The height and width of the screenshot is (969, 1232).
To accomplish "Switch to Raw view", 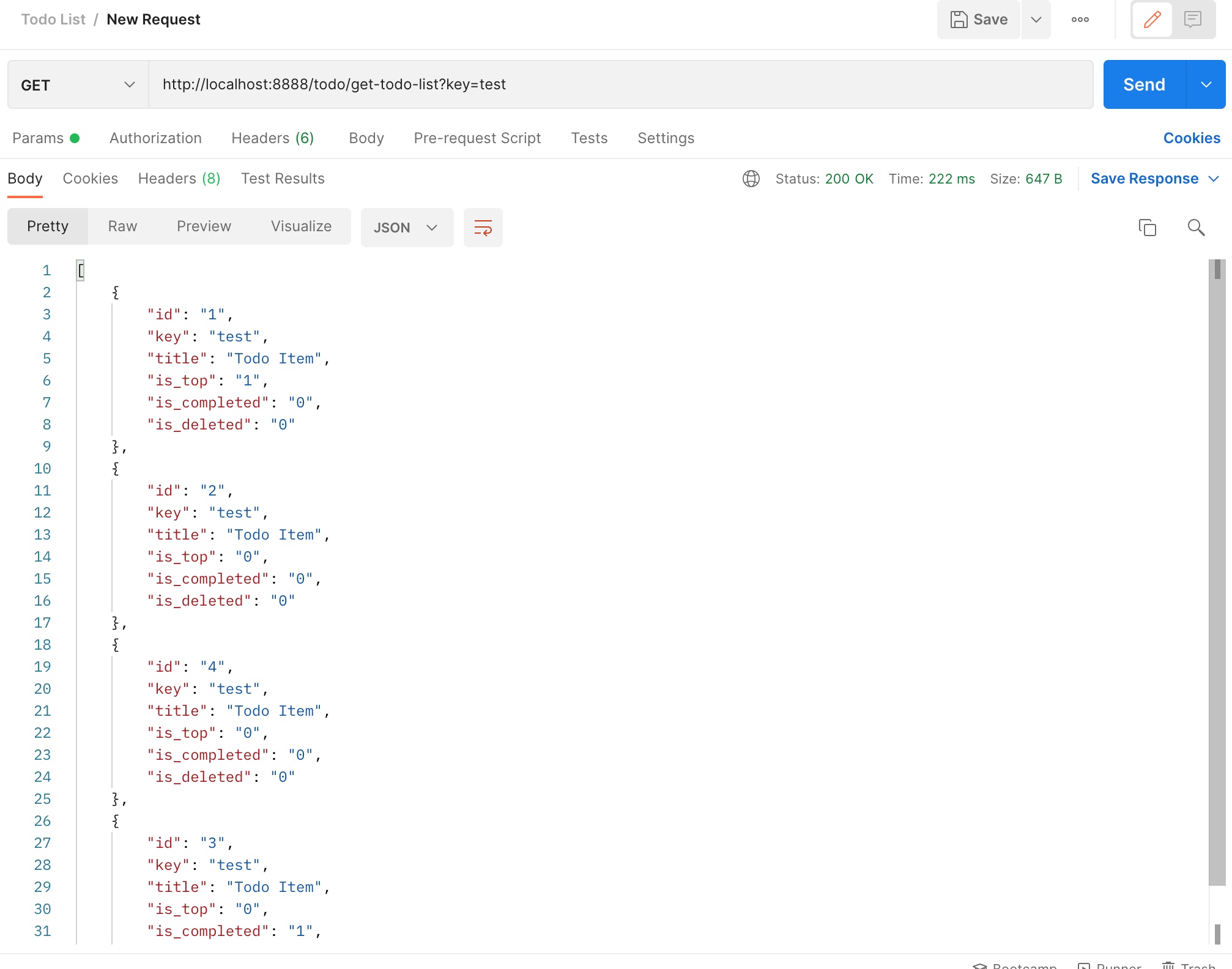I will pyautogui.click(x=122, y=226).
